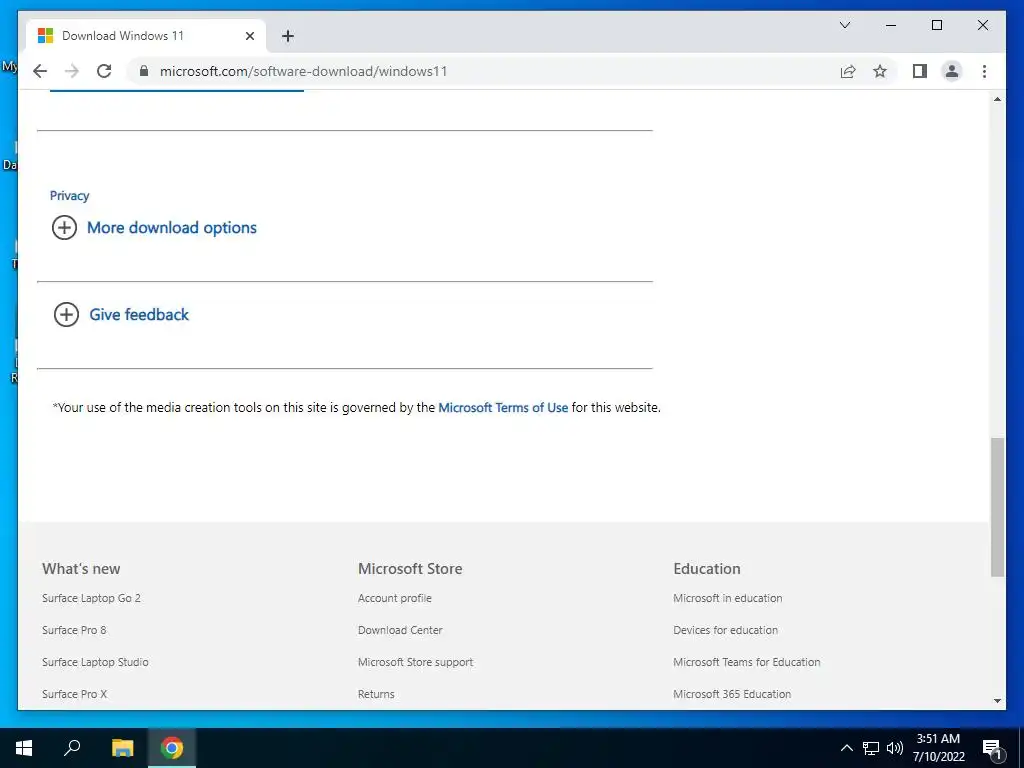Open the volume tray icon
1024x768 pixels.
[895, 748]
